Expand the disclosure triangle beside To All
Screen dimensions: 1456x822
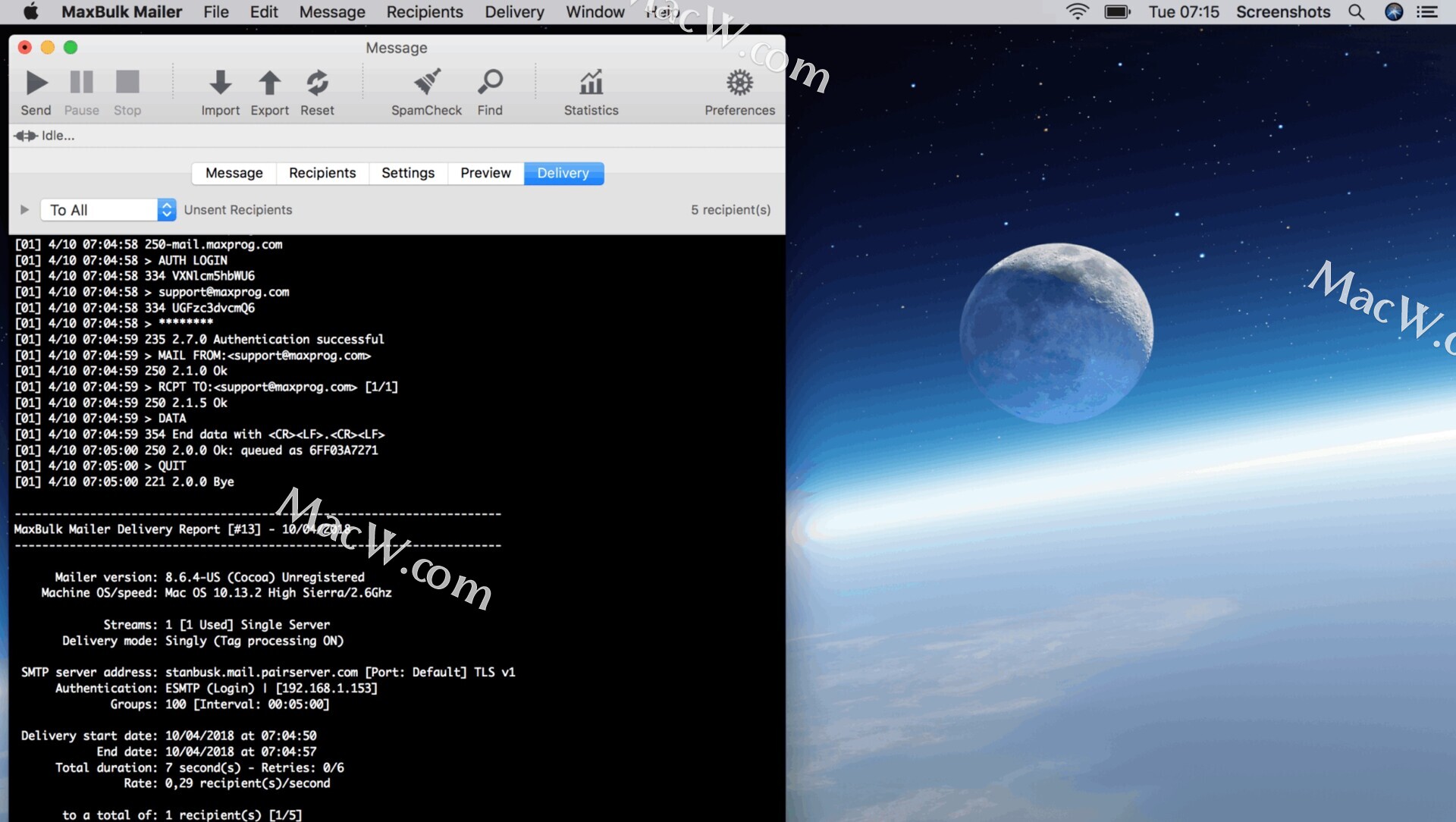(24, 210)
